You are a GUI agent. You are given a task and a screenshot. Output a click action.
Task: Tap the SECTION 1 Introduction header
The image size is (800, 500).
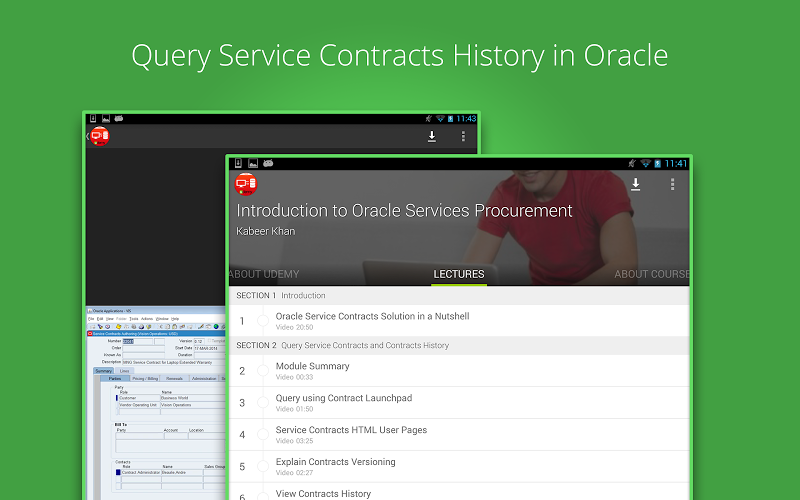459,295
